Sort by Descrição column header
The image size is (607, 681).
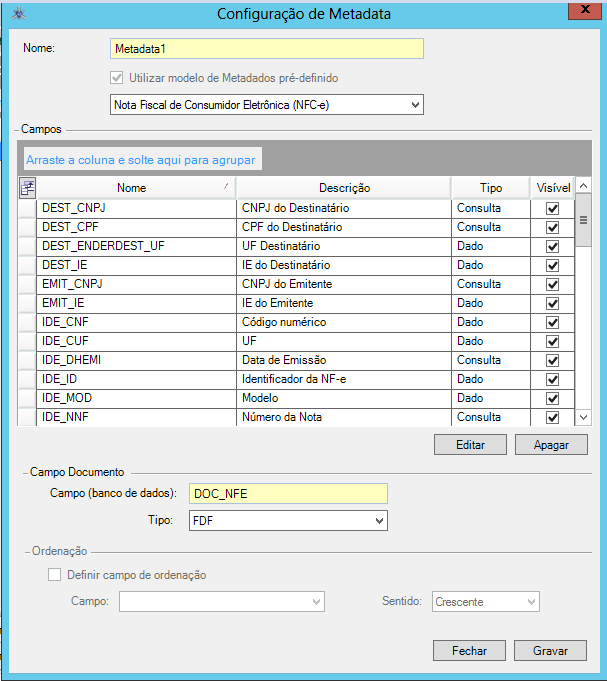[344, 188]
